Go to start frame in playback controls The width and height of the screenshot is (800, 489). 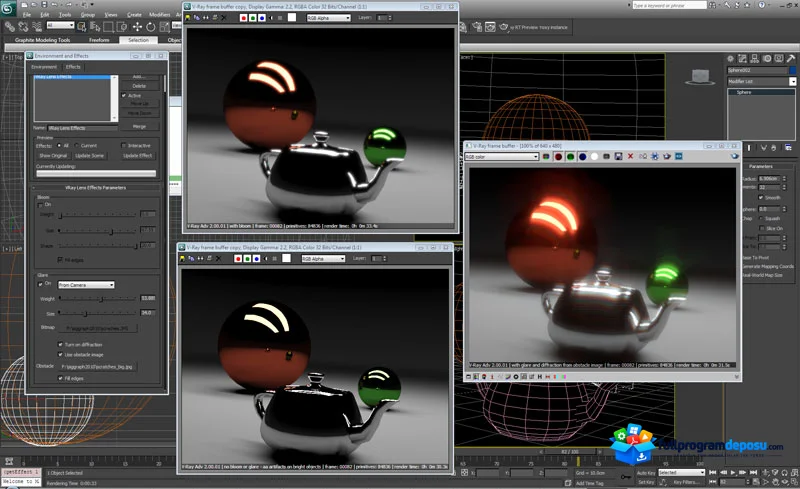tap(713, 473)
